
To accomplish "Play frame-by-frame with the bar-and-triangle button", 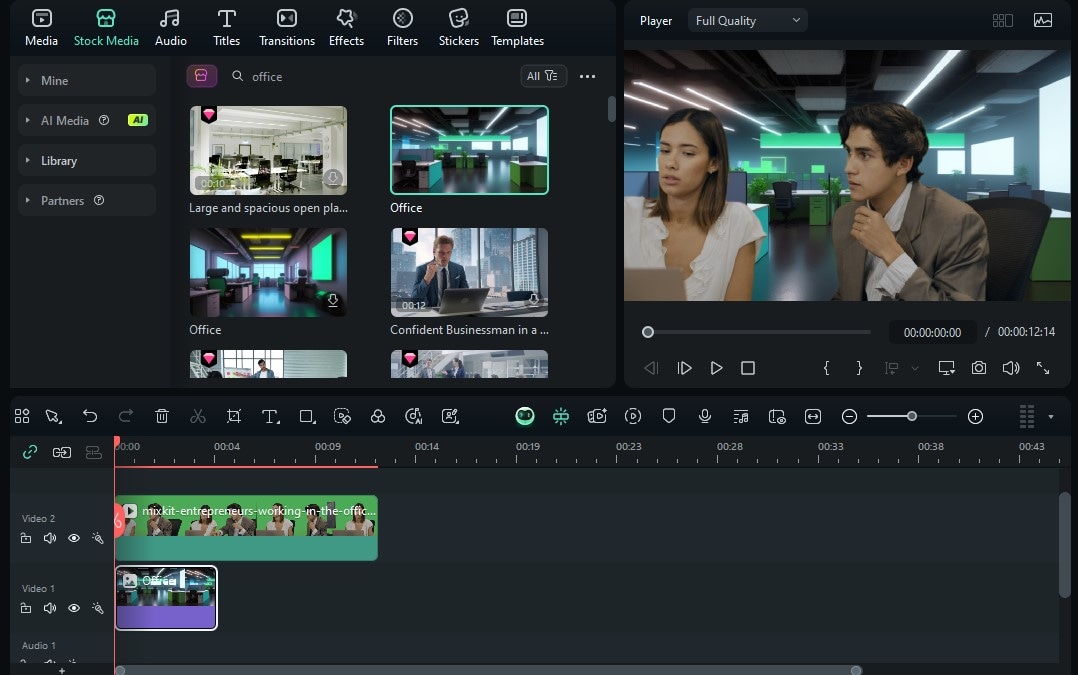I will point(684,368).
